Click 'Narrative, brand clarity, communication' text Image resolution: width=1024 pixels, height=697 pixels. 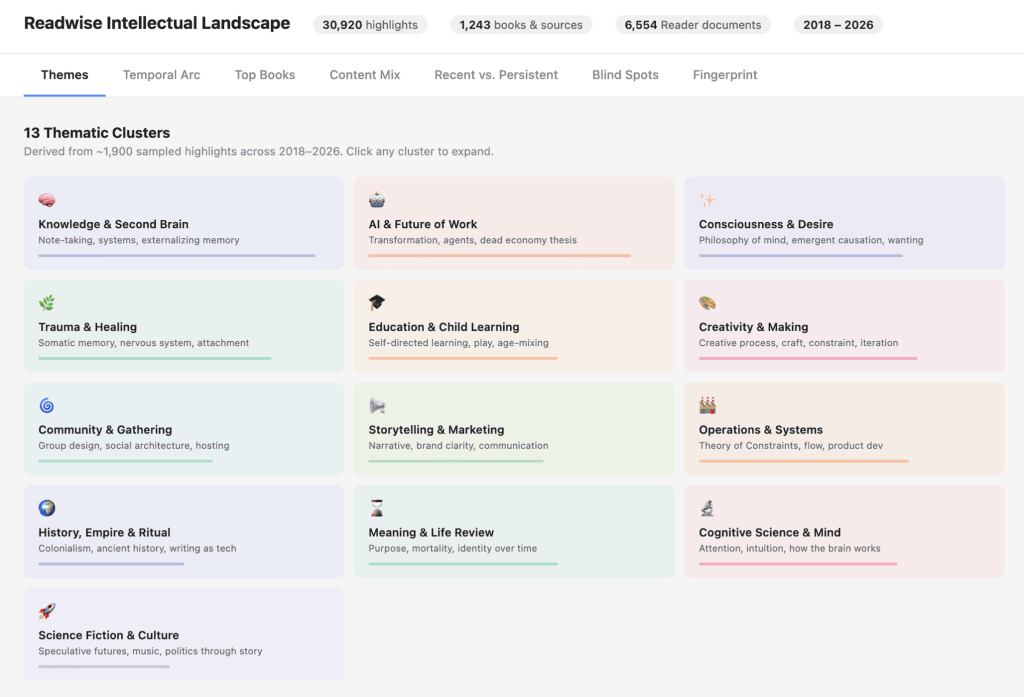coord(458,446)
